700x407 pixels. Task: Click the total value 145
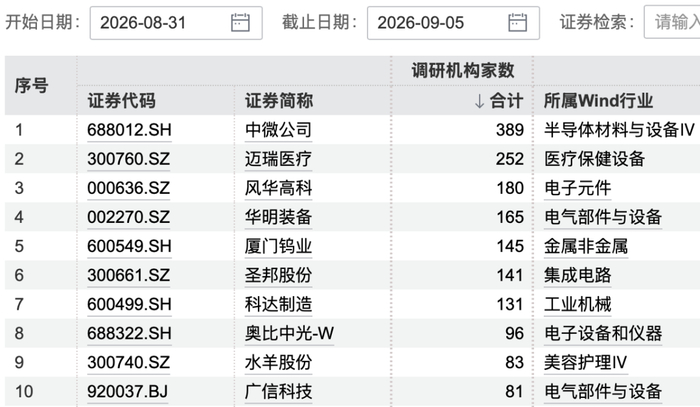pyautogui.click(x=510, y=246)
